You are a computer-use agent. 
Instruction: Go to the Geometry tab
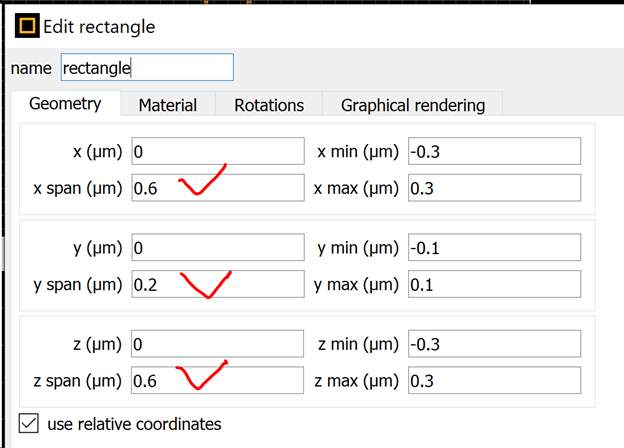pyautogui.click(x=65, y=103)
